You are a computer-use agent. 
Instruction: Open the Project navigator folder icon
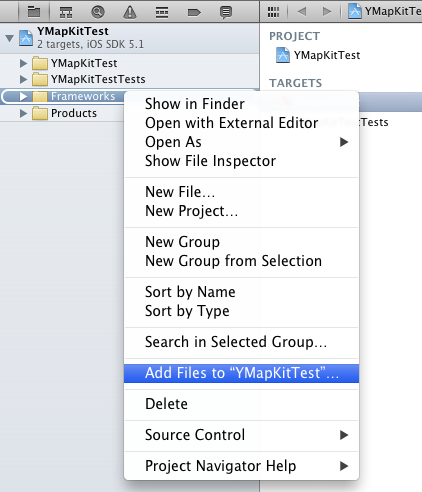34,12
